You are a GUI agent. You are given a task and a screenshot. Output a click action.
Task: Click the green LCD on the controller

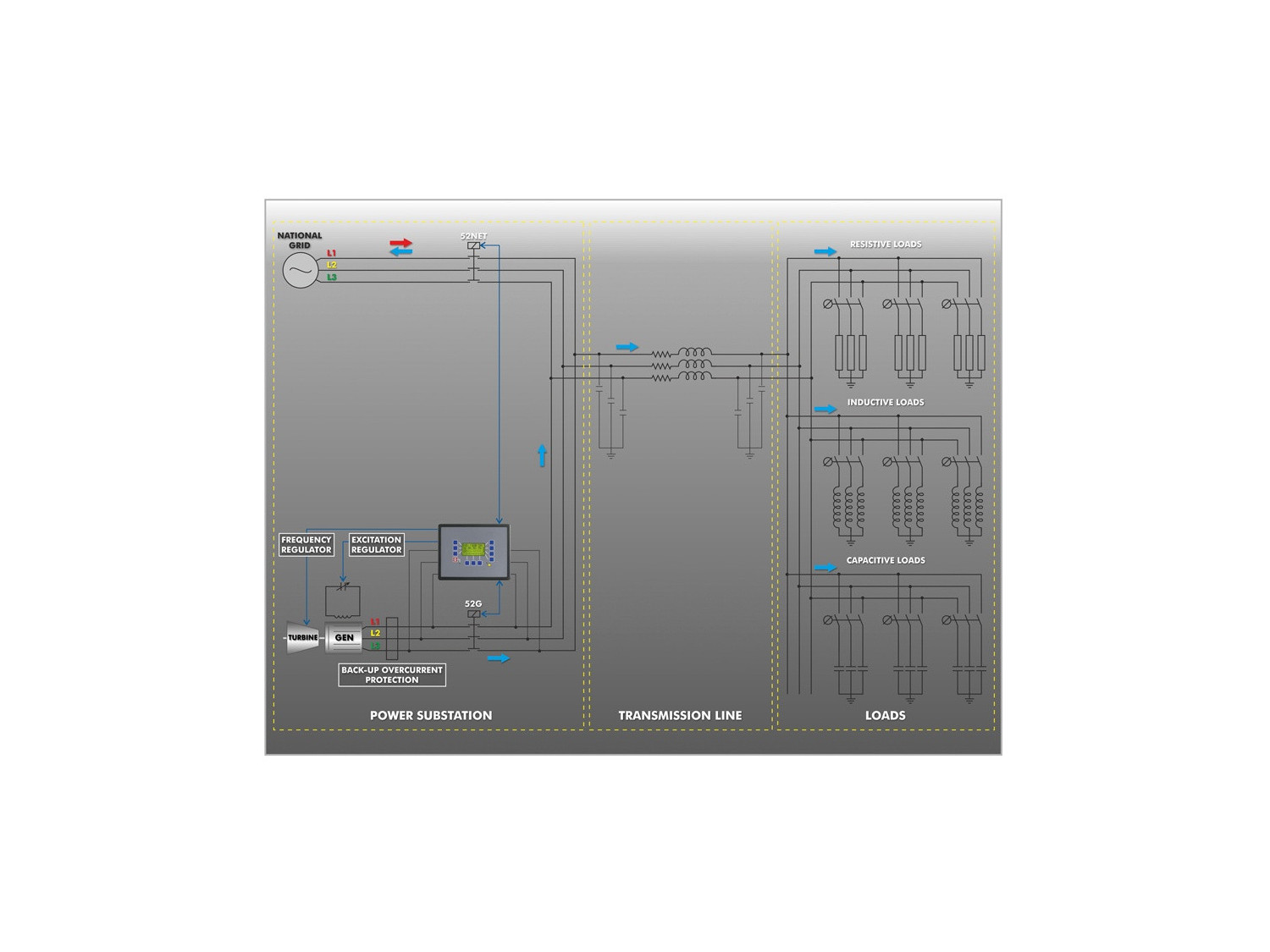pyautogui.click(x=473, y=549)
